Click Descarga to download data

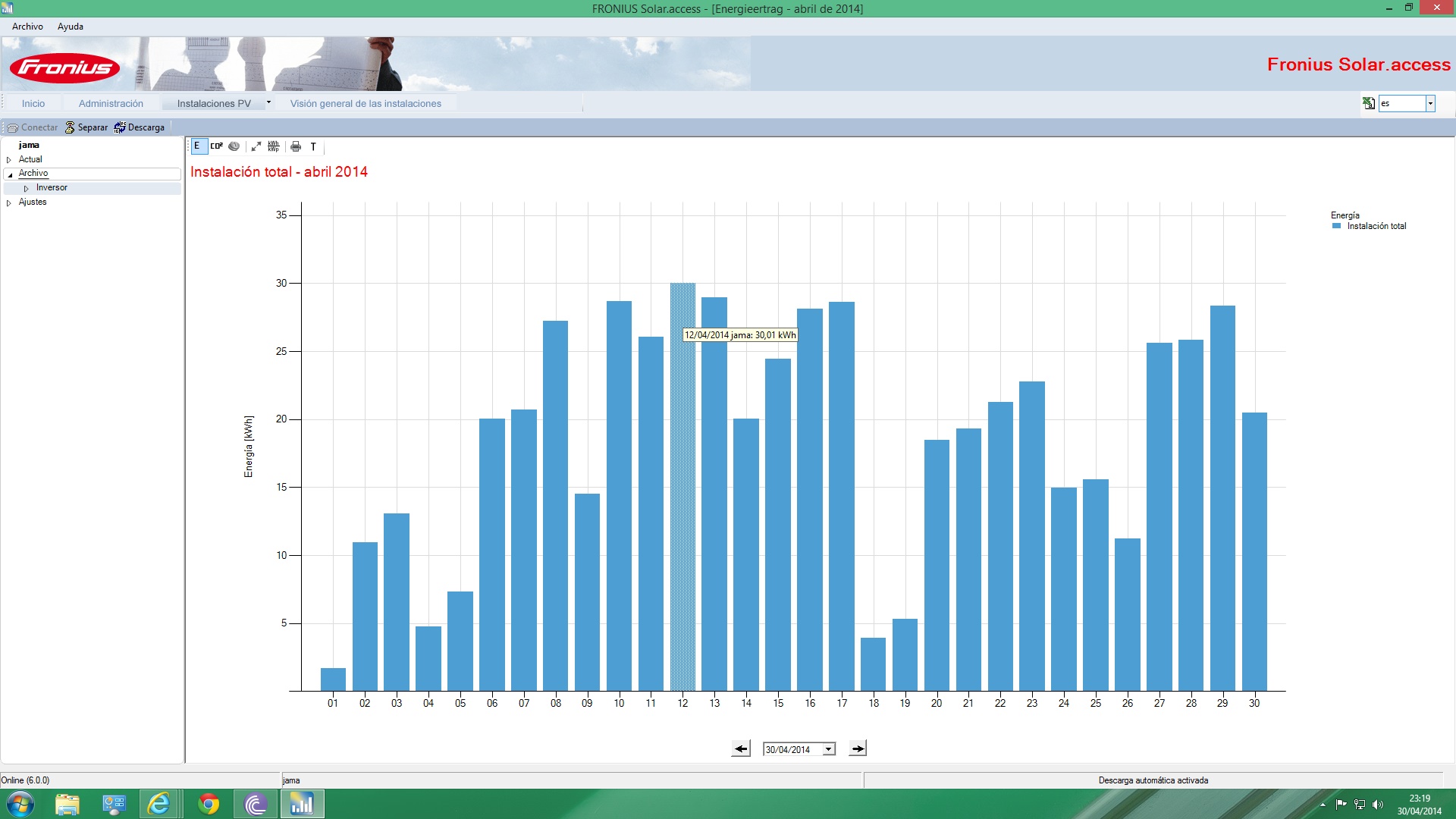click(x=139, y=127)
